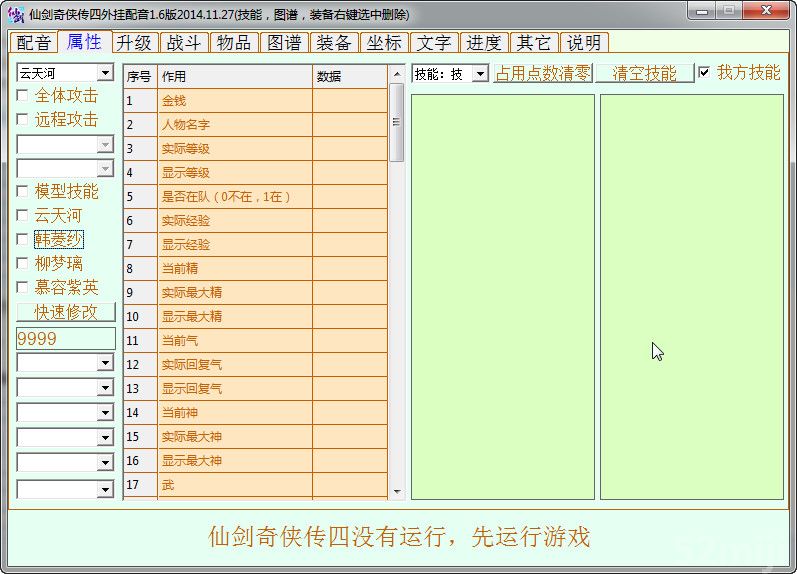Open the 技能 dropdown list
Viewport: 797px width, 574px height.
[x=479, y=74]
